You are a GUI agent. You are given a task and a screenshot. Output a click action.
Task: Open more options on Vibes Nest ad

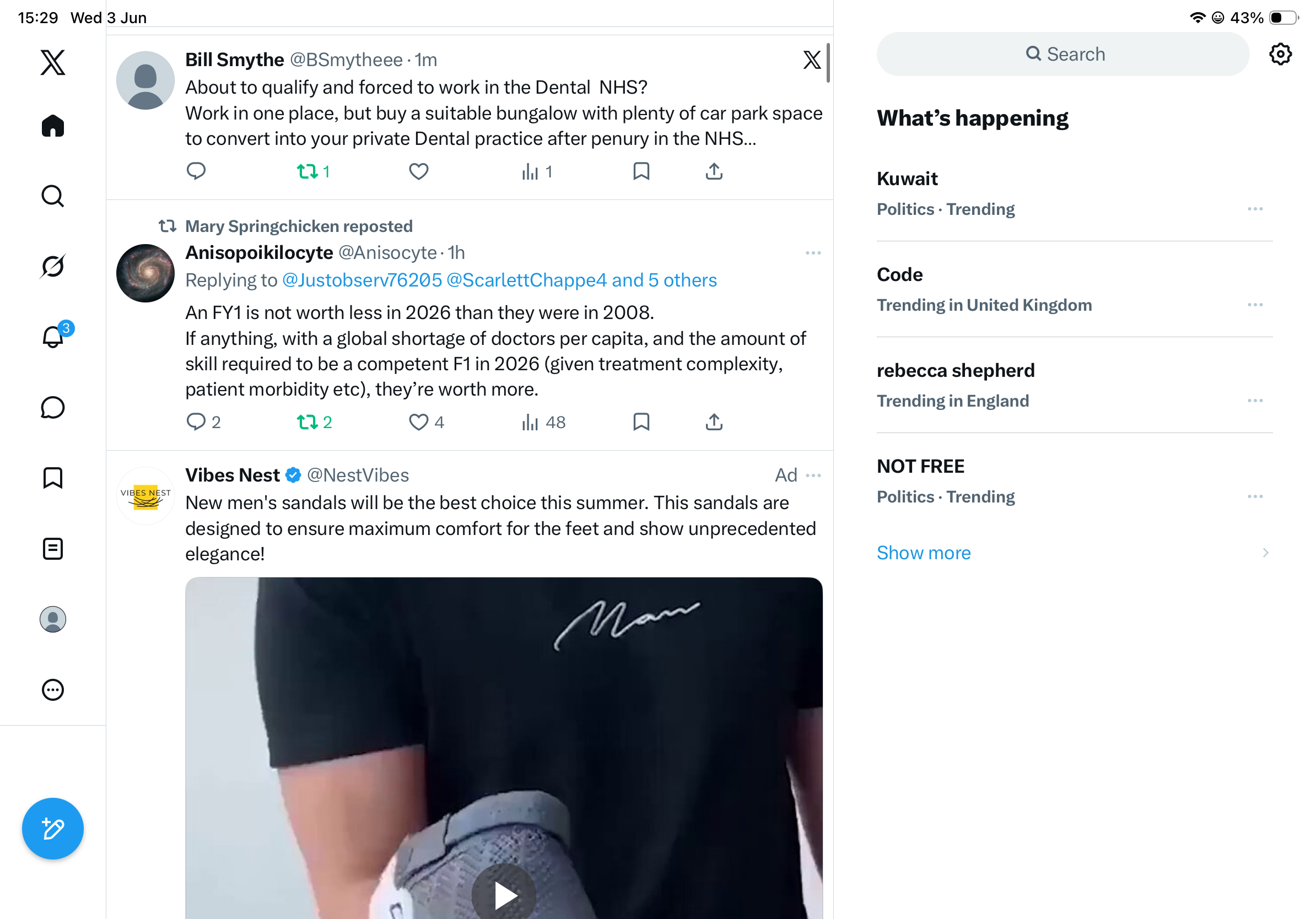813,475
